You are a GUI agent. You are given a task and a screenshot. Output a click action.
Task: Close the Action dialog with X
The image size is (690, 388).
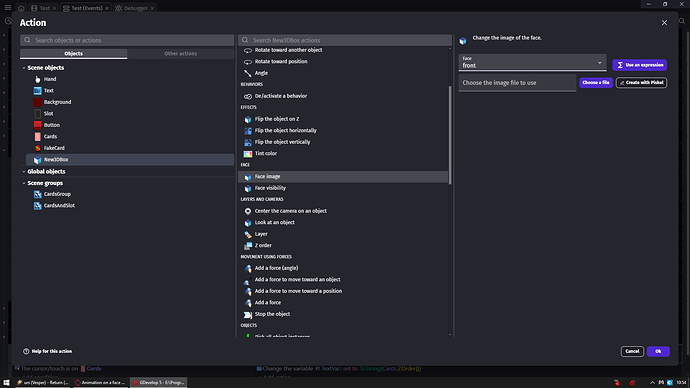(664, 23)
